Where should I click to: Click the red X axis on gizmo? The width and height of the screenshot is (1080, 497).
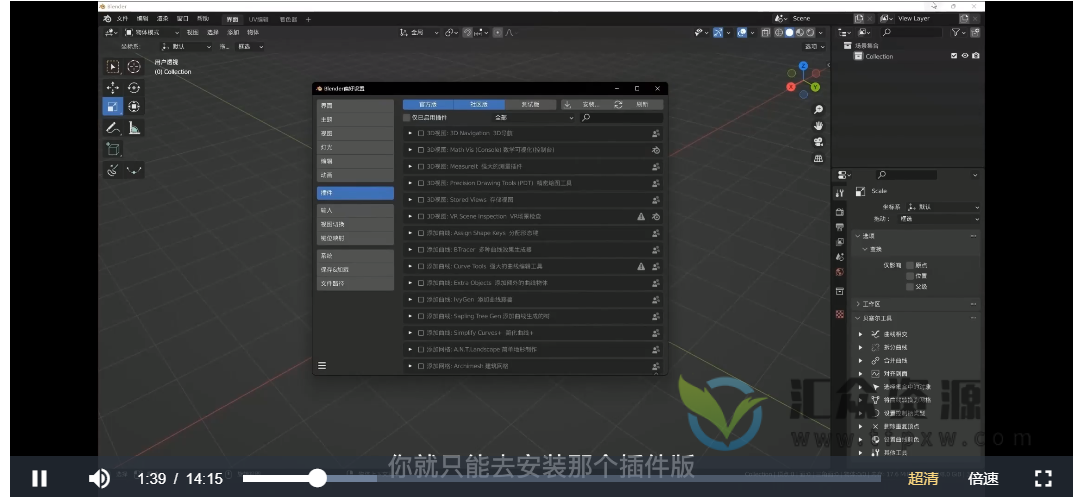791,87
